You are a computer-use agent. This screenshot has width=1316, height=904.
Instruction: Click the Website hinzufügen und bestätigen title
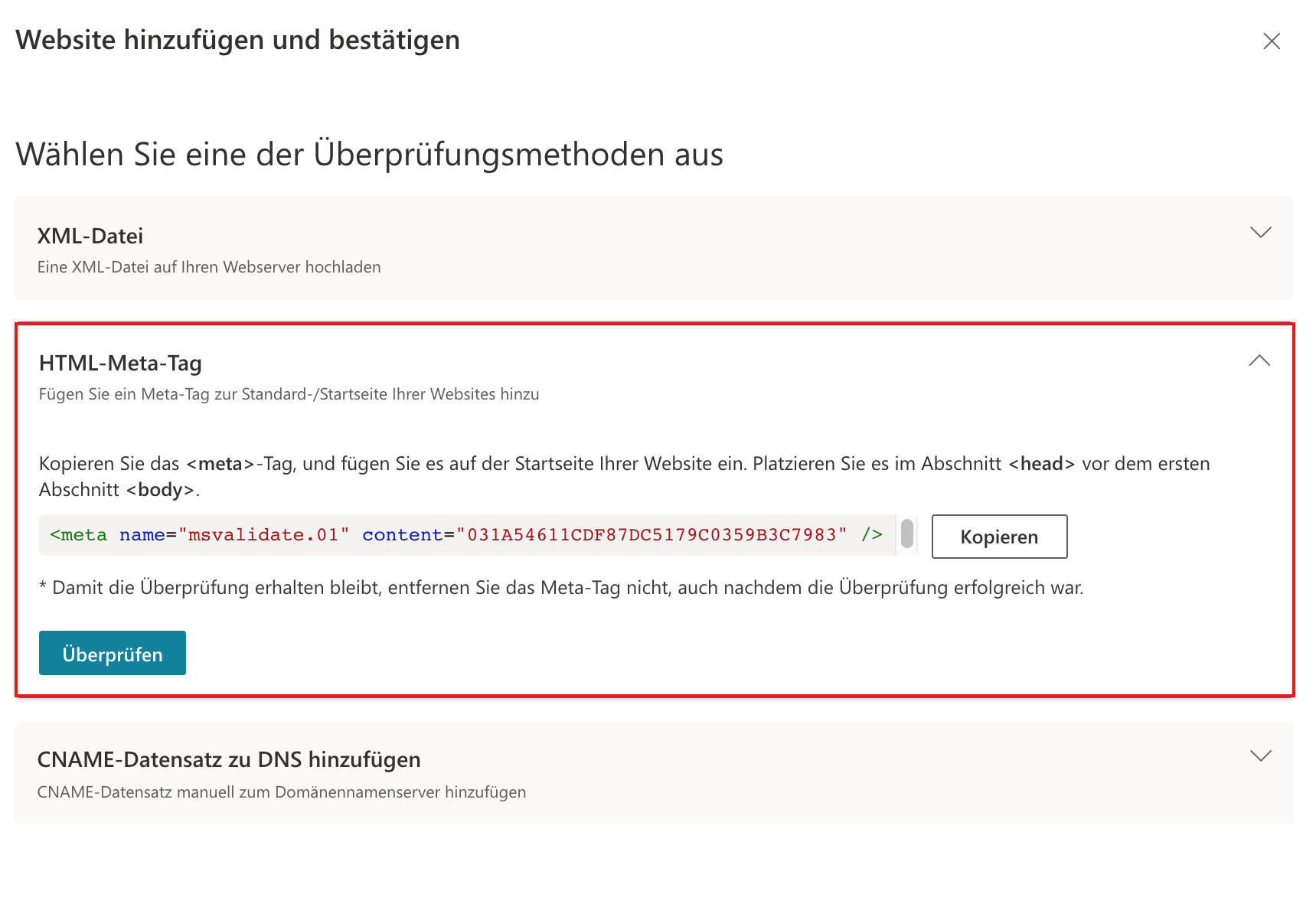coord(237,40)
